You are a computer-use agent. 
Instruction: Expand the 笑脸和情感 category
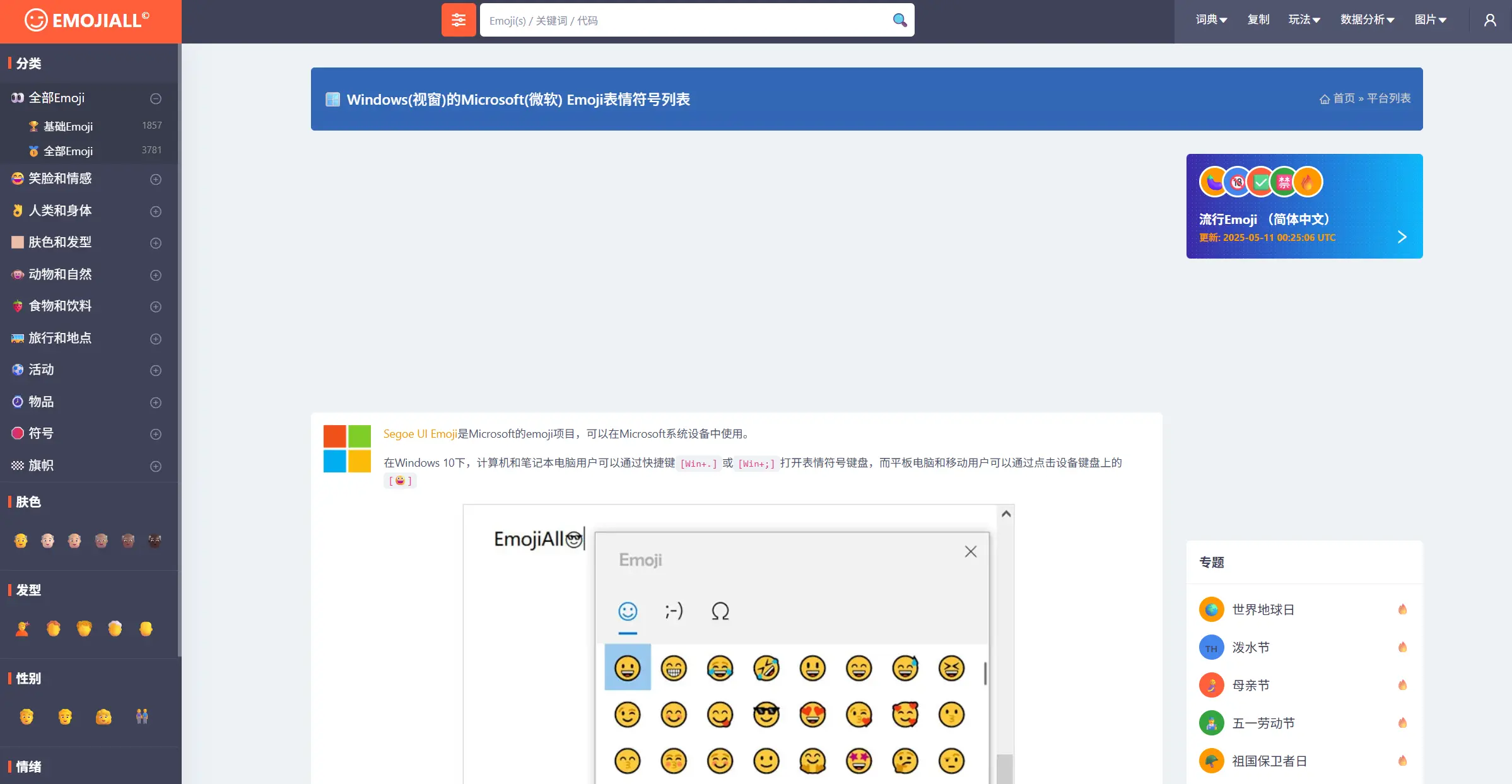tap(156, 179)
